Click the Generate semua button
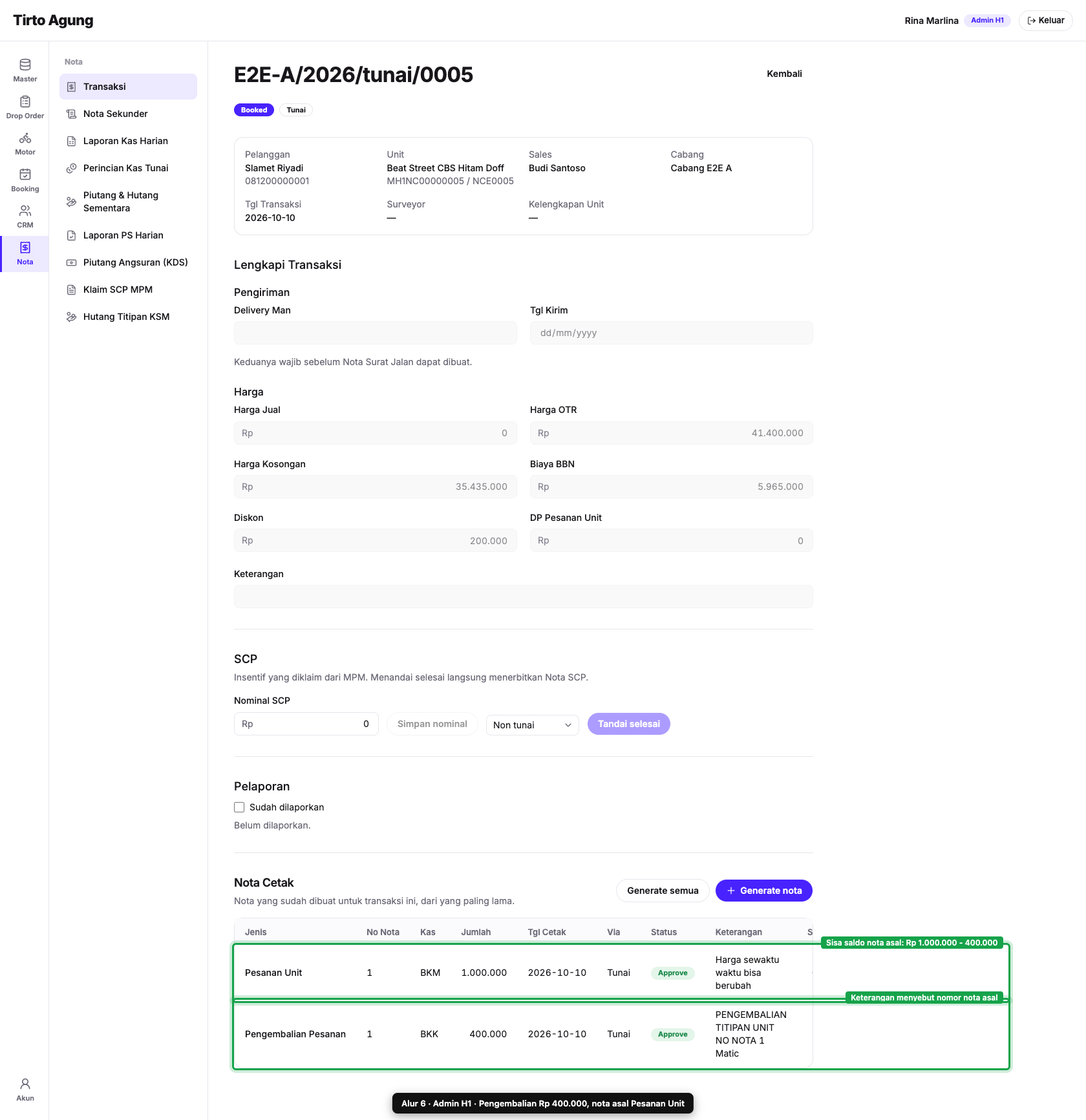 (663, 891)
